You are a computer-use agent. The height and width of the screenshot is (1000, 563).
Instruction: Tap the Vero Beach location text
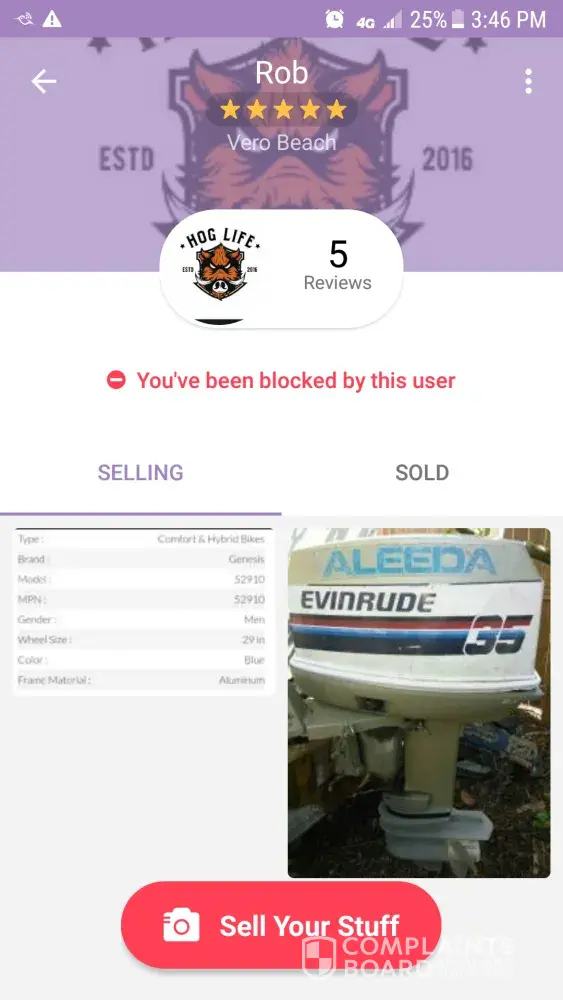click(x=282, y=142)
